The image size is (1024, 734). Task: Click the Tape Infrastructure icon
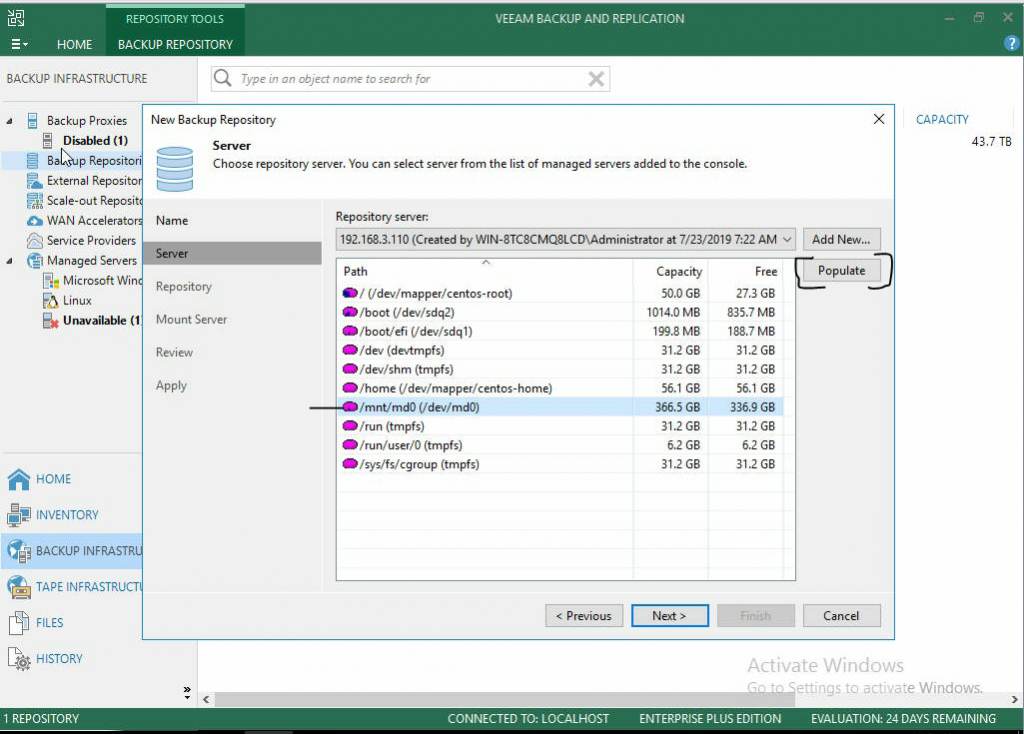(18, 587)
